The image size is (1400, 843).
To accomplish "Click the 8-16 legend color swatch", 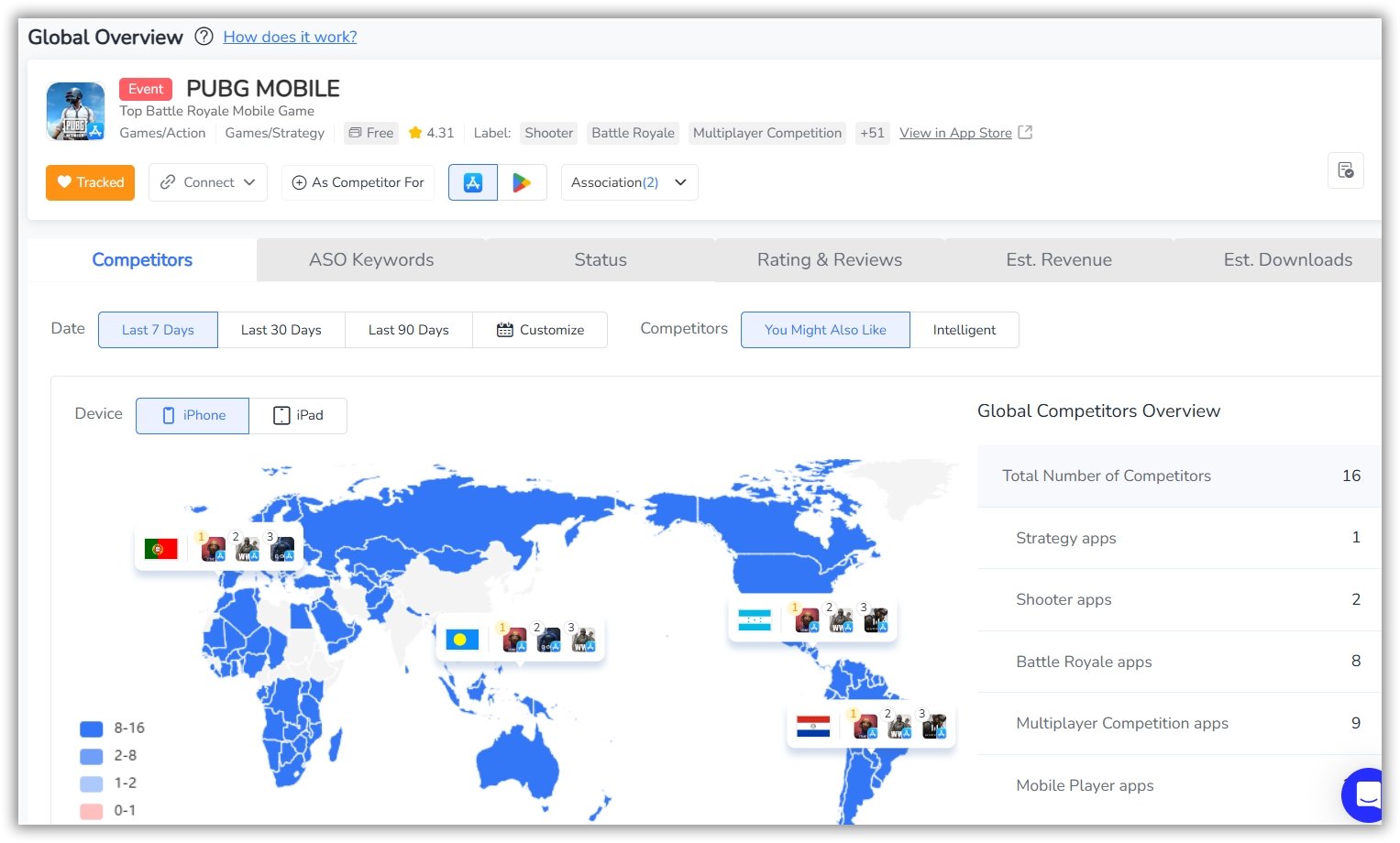I will (x=92, y=728).
